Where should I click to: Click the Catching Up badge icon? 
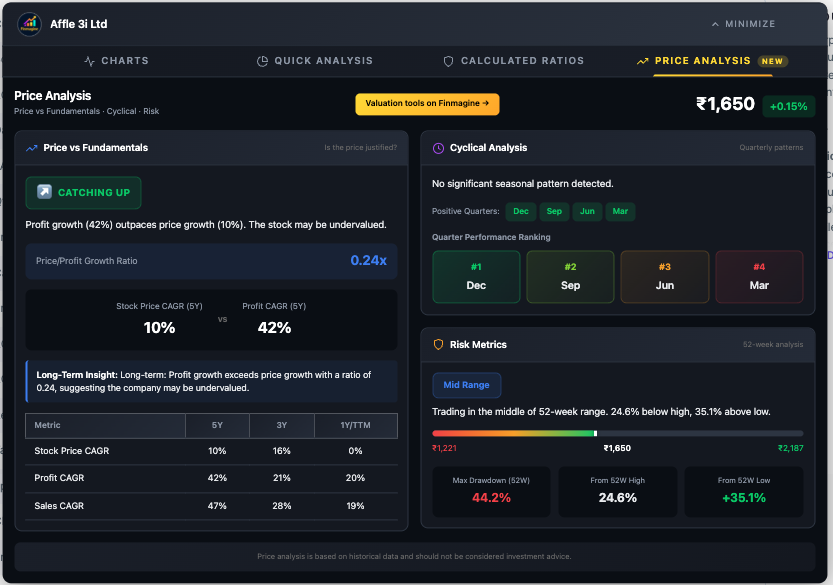coord(44,192)
